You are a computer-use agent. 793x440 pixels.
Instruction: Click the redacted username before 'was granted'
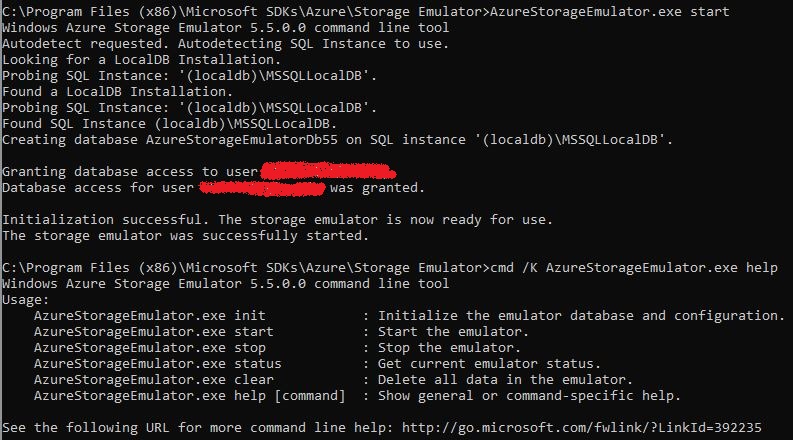[x=262, y=188]
